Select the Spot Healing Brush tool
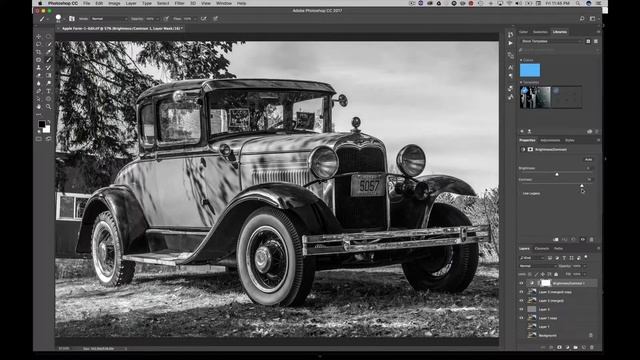Screen dimensions: 640x360 pos(39,60)
